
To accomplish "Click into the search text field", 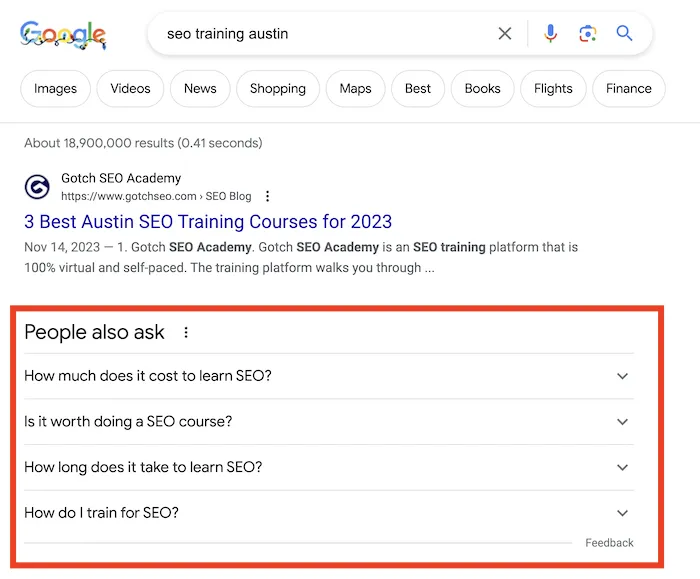I will [x=320, y=34].
